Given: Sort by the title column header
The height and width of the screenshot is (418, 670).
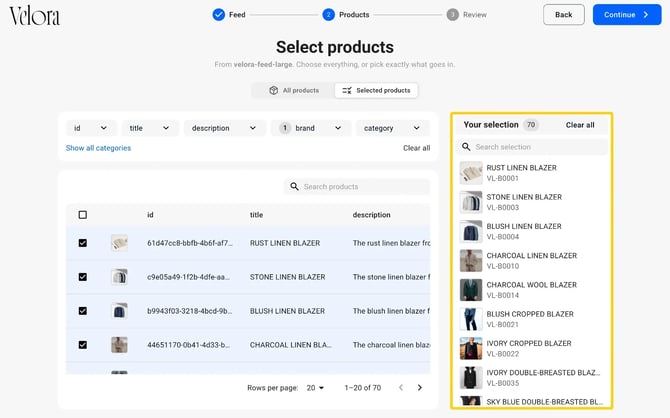Looking at the screenshot, I should [256, 215].
